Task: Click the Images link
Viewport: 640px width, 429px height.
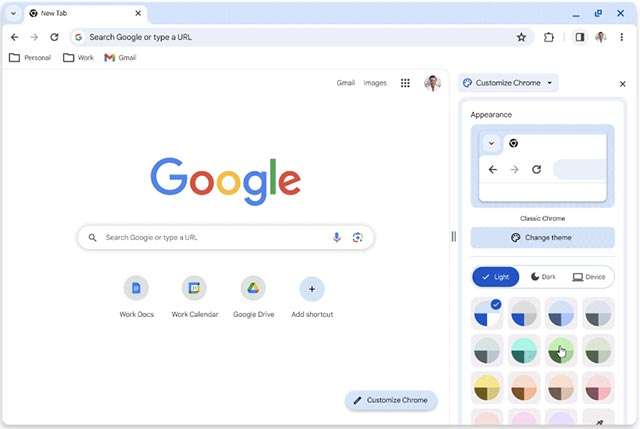Action: click(375, 83)
